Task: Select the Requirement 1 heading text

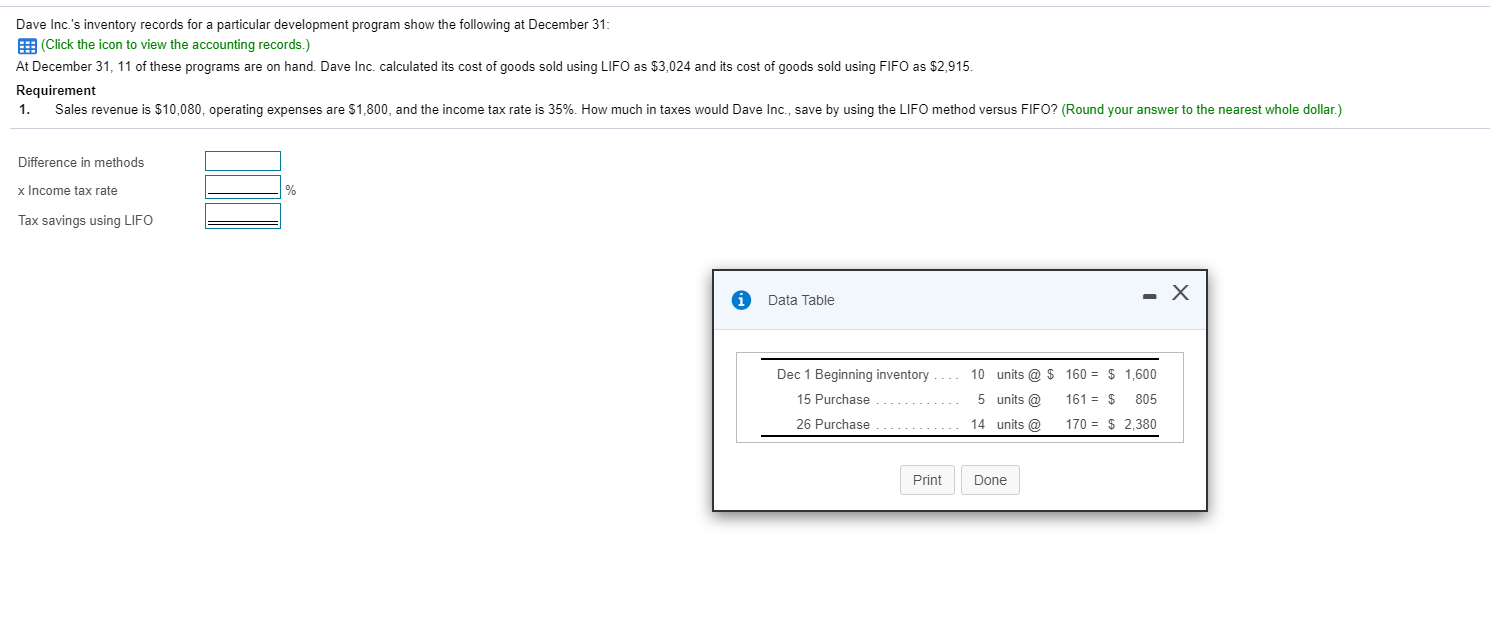Action: [55, 90]
